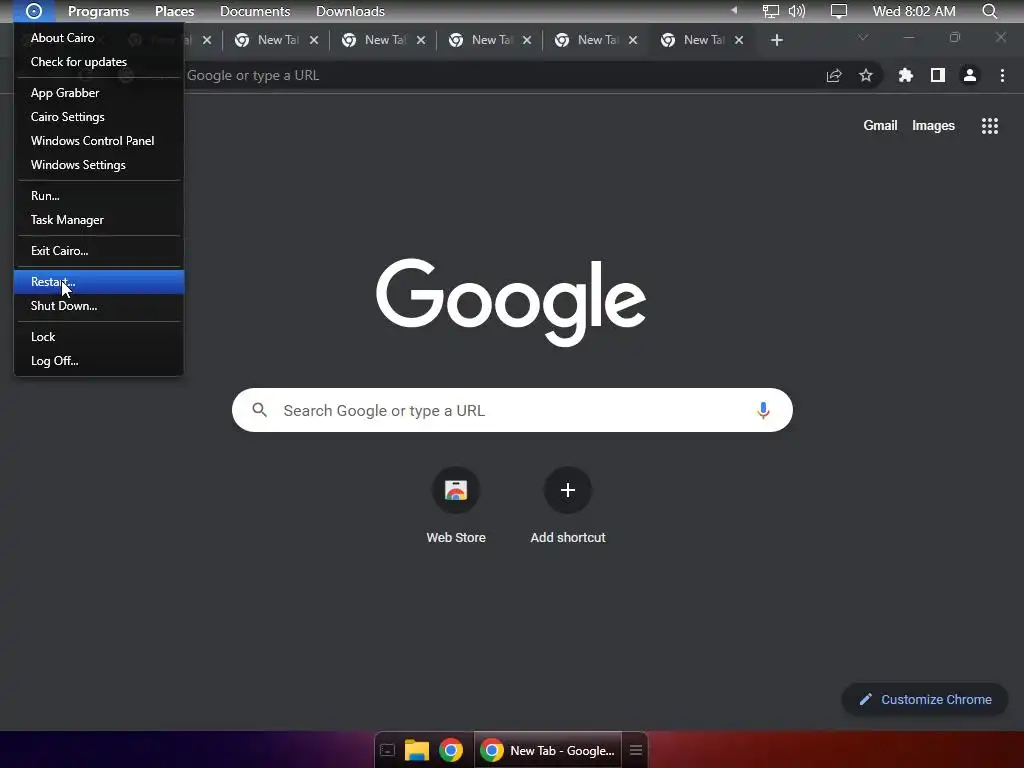The height and width of the screenshot is (768, 1024).
Task: Open the Documents menu
Action: click(x=255, y=11)
